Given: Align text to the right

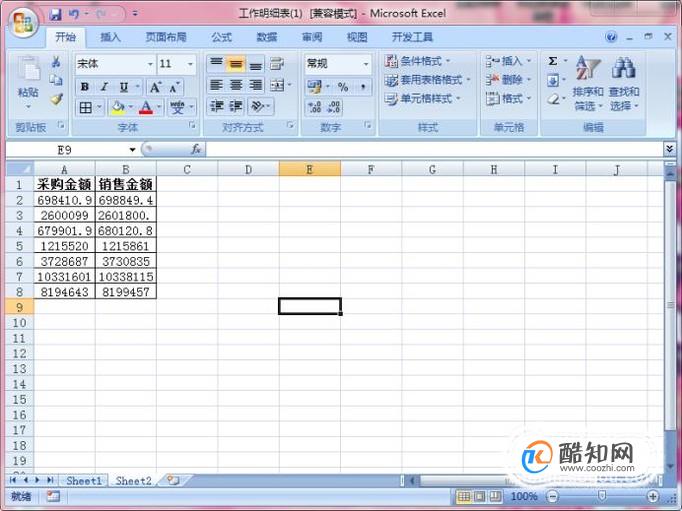Looking at the screenshot, I should (x=255, y=85).
